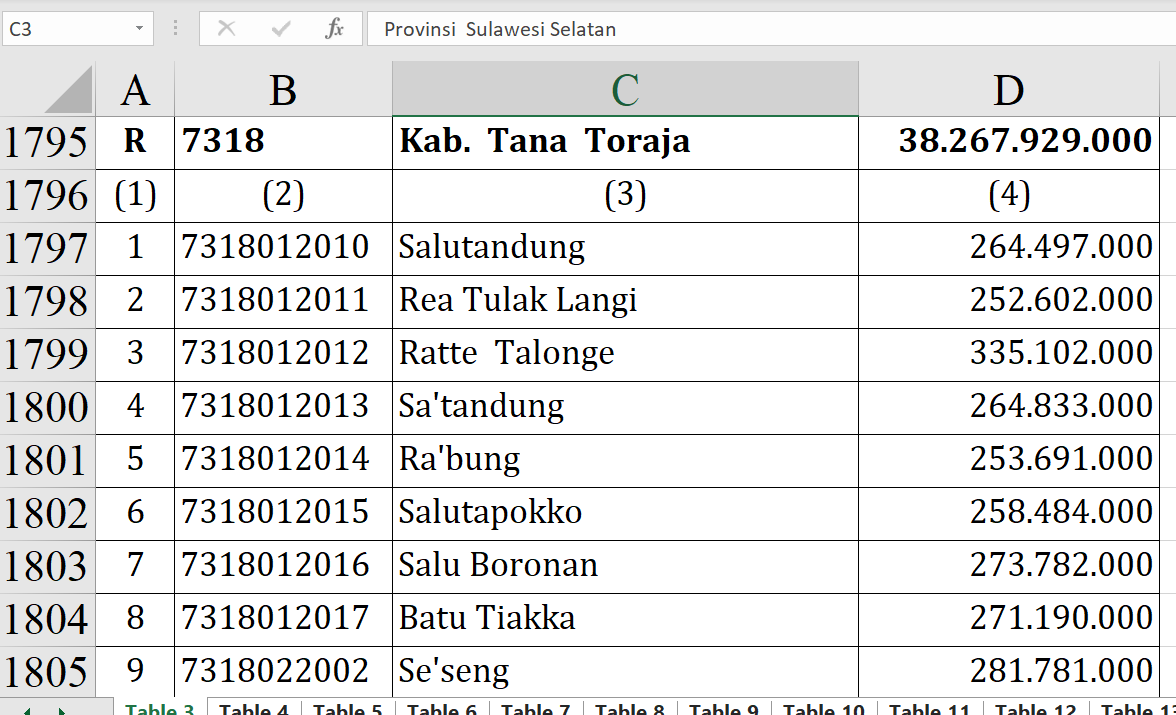Click the Cancel X formula icon

(x=227, y=29)
